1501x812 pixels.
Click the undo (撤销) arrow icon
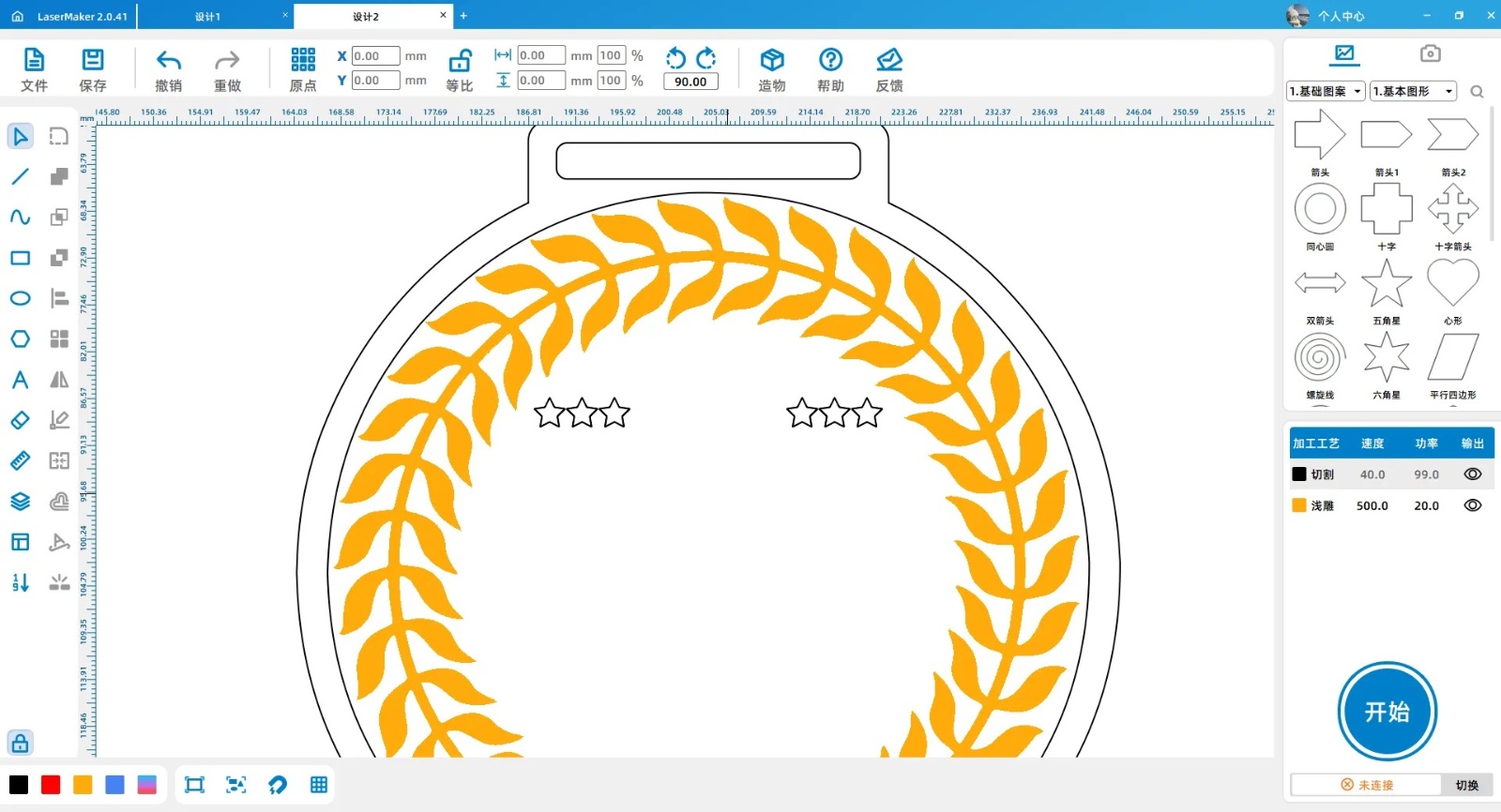(168, 61)
